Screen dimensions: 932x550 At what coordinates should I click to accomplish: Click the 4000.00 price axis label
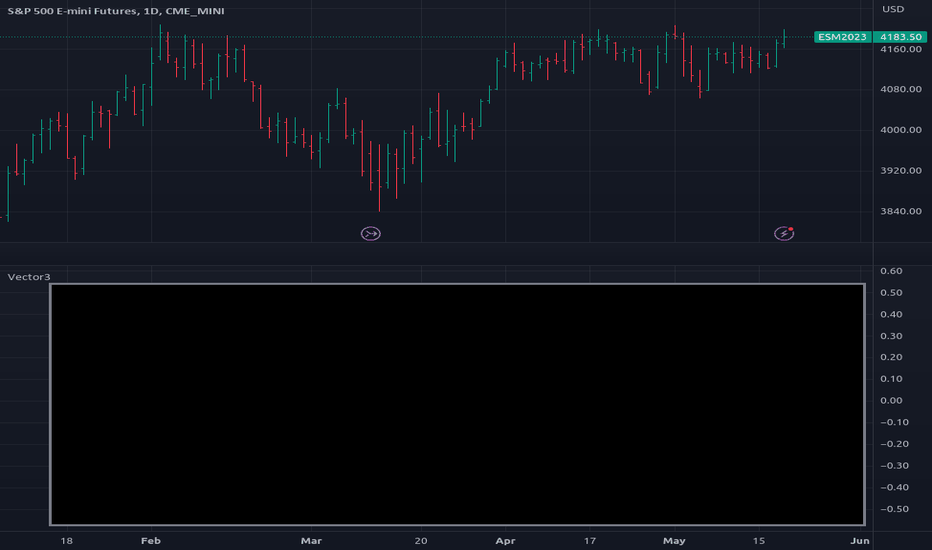coord(900,130)
